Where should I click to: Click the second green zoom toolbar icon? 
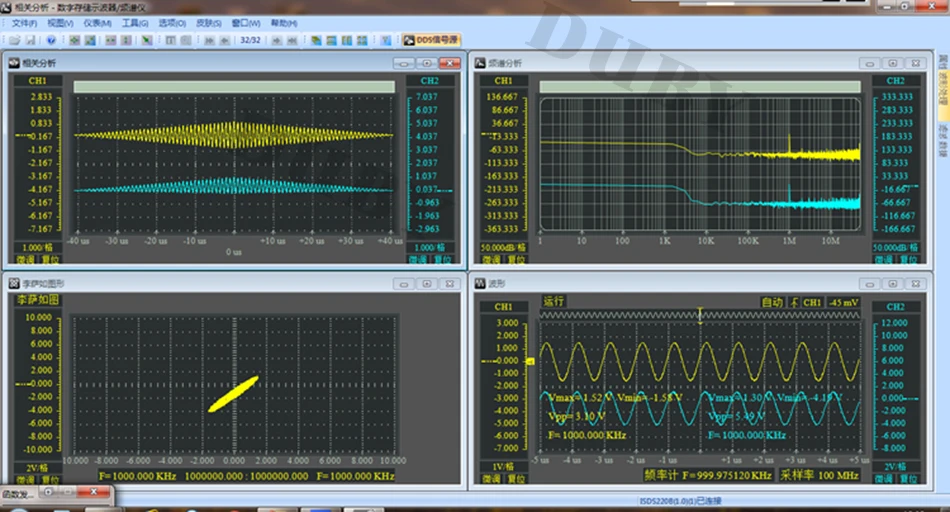[90, 40]
